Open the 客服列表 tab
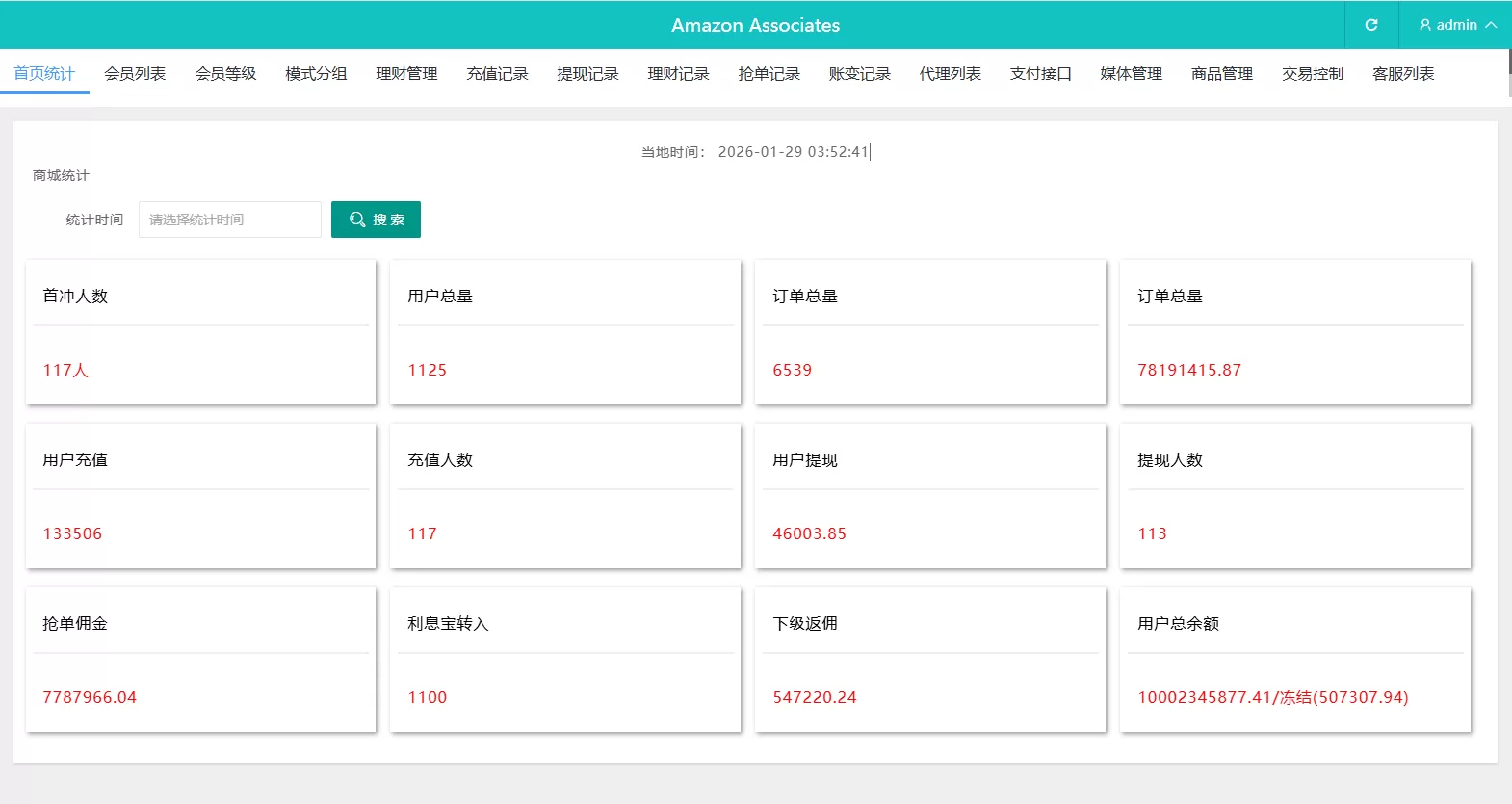 1402,74
